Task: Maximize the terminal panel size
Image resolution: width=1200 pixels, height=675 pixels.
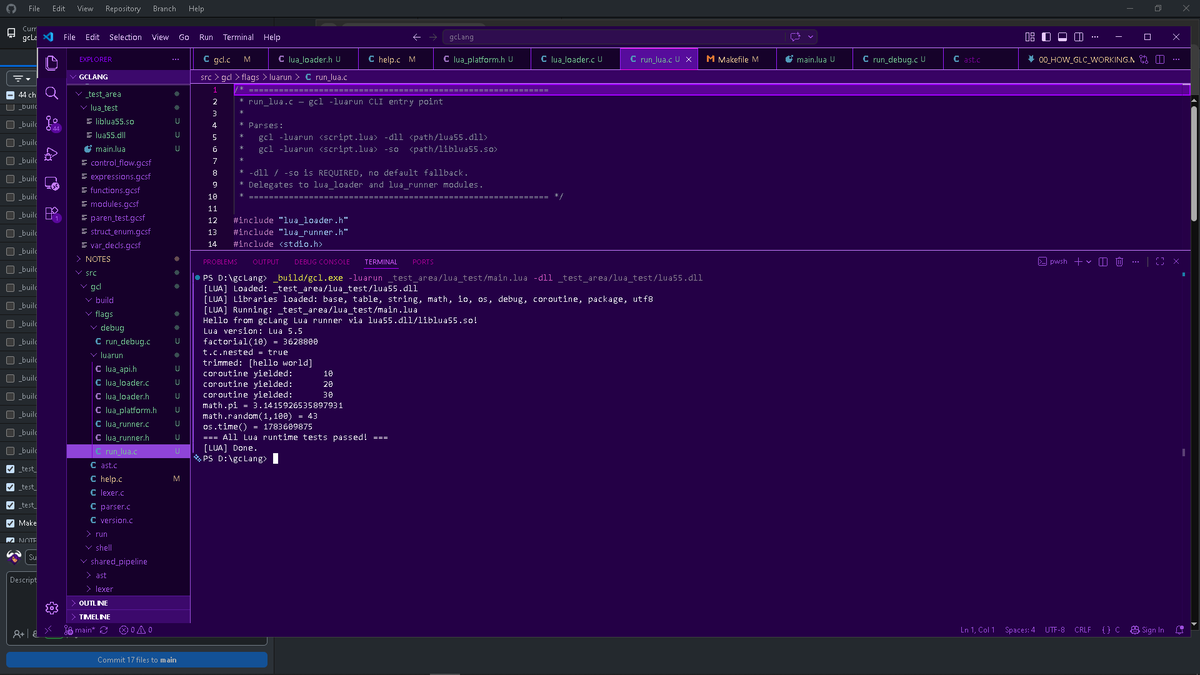Action: pos(1160,262)
